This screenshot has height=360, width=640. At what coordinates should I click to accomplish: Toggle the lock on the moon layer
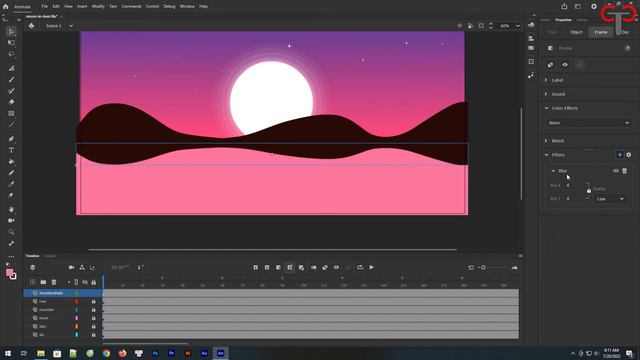pos(93,318)
